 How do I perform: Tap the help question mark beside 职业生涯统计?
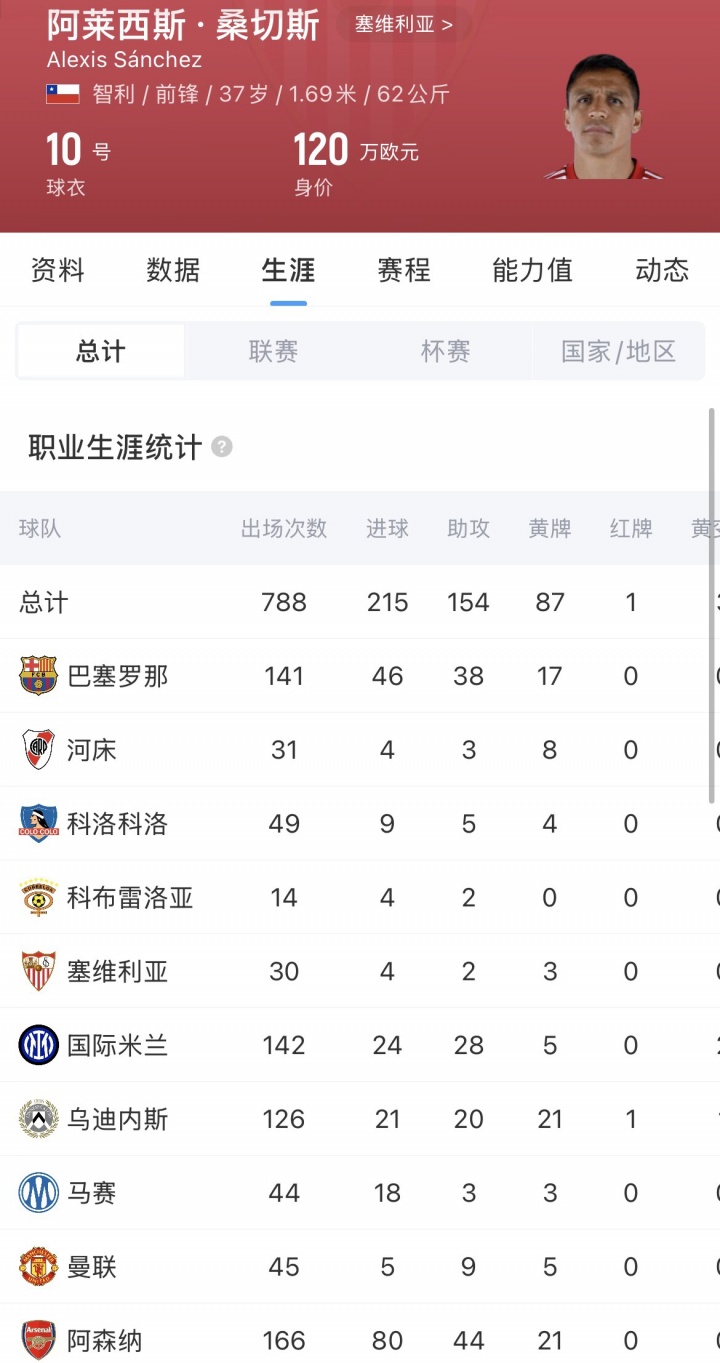(222, 447)
